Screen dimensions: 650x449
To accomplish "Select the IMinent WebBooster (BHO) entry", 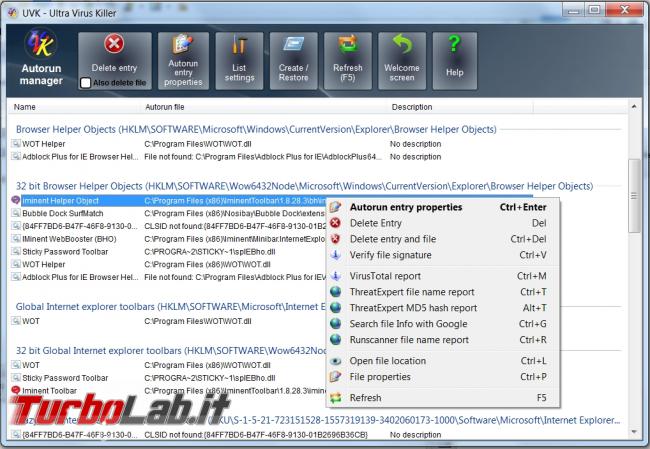I will (69, 239).
